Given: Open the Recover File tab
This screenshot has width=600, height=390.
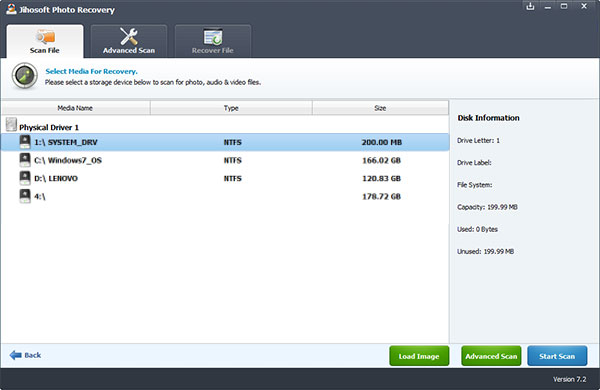Looking at the screenshot, I should click(213, 41).
